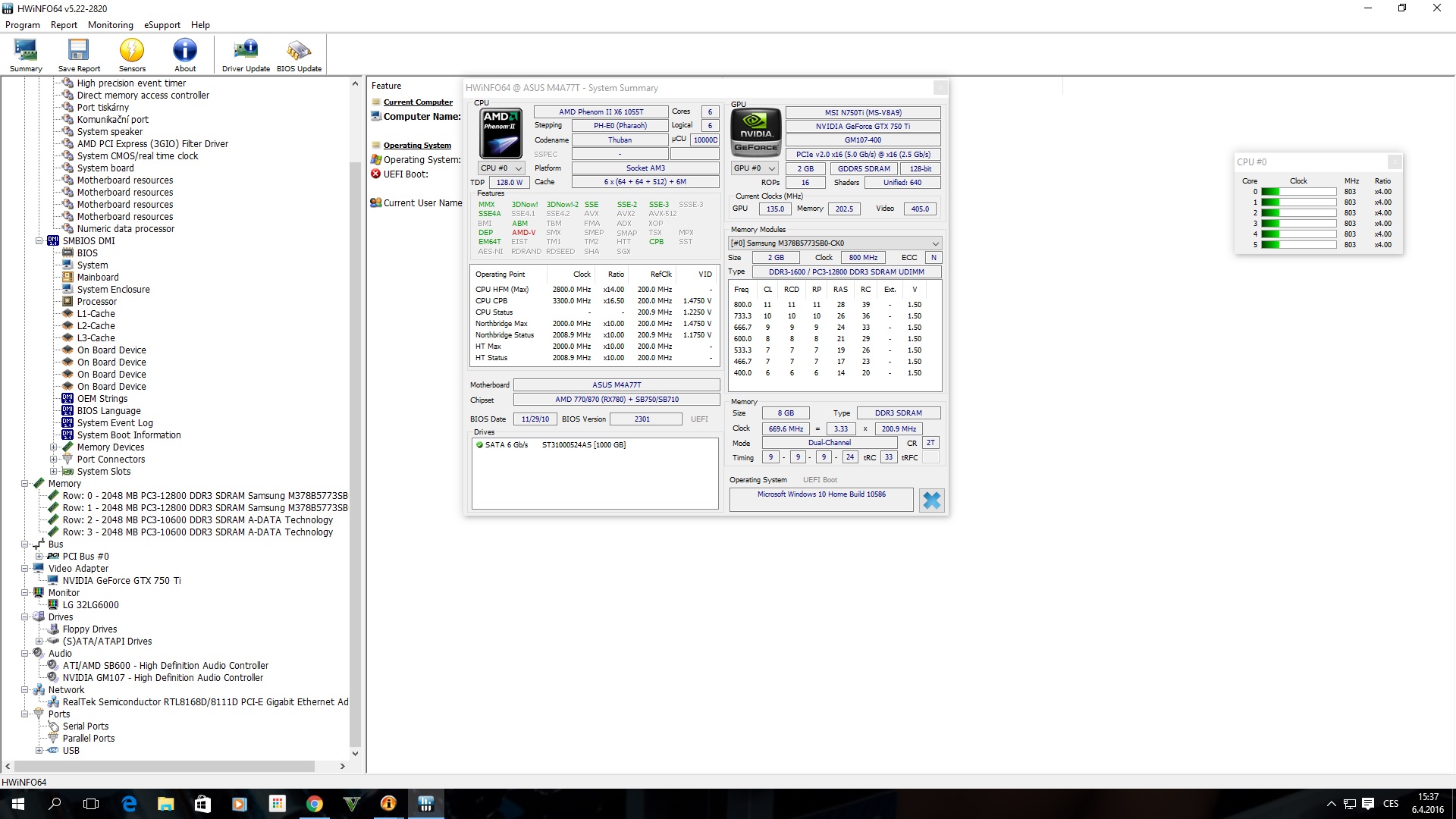Select Memory Row 0 Samsung module

(205, 496)
